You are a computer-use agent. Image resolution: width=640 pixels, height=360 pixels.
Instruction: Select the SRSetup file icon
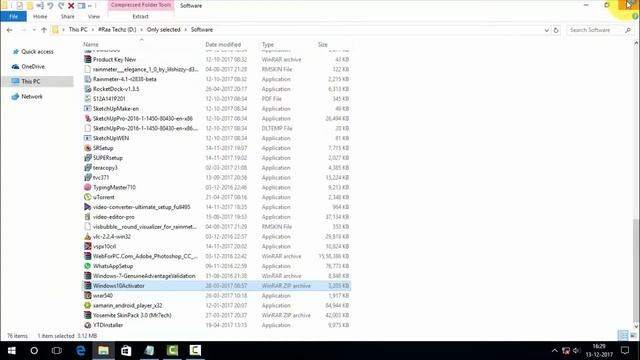(x=87, y=148)
